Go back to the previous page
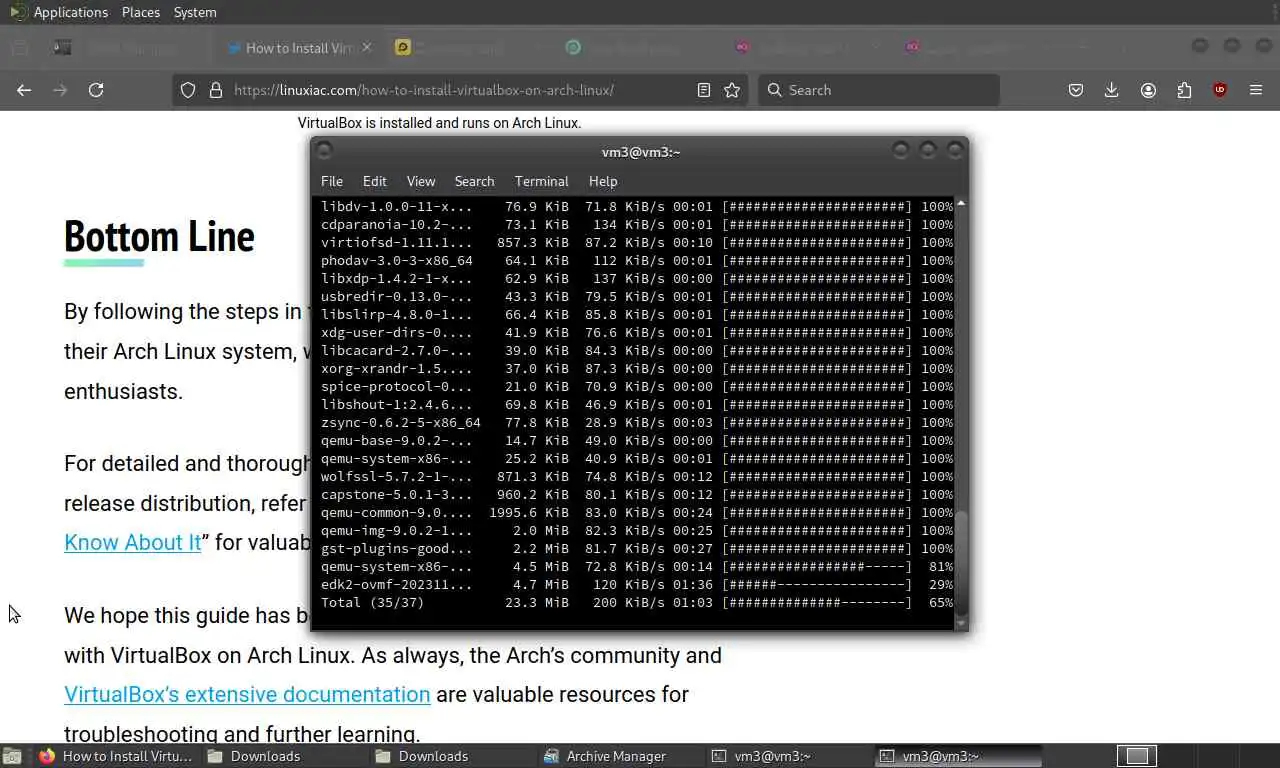1280x768 pixels. tap(24, 90)
